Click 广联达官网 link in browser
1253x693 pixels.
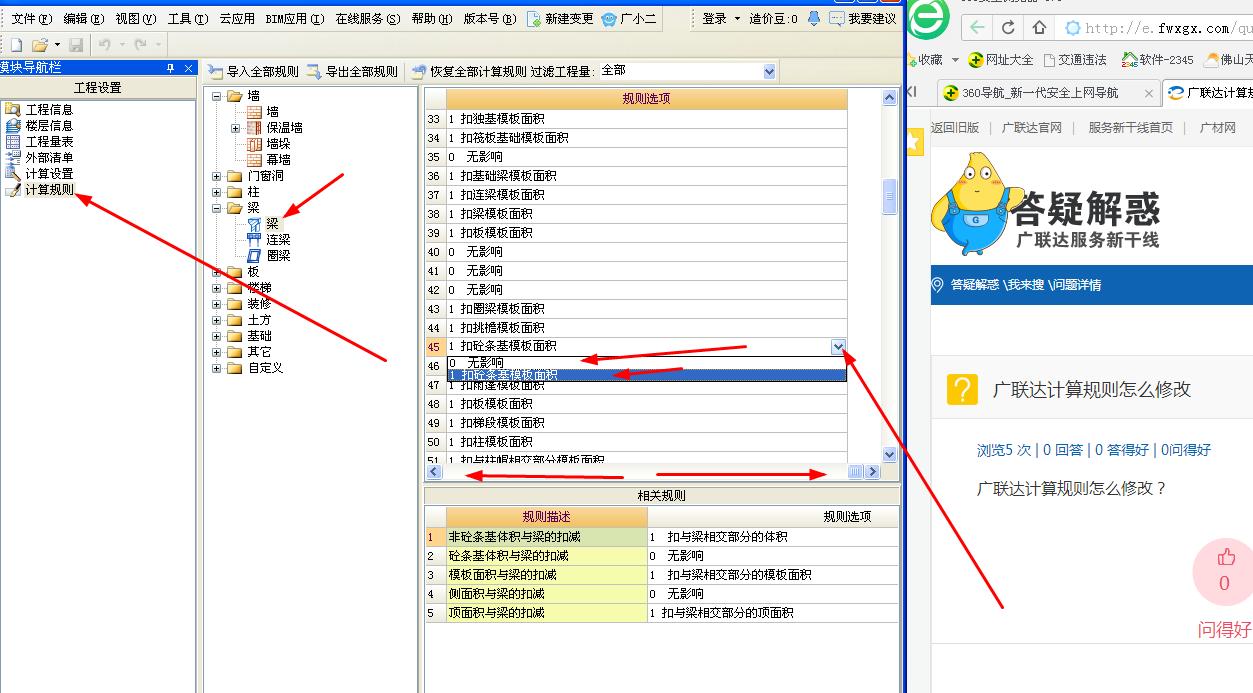click(1032, 127)
